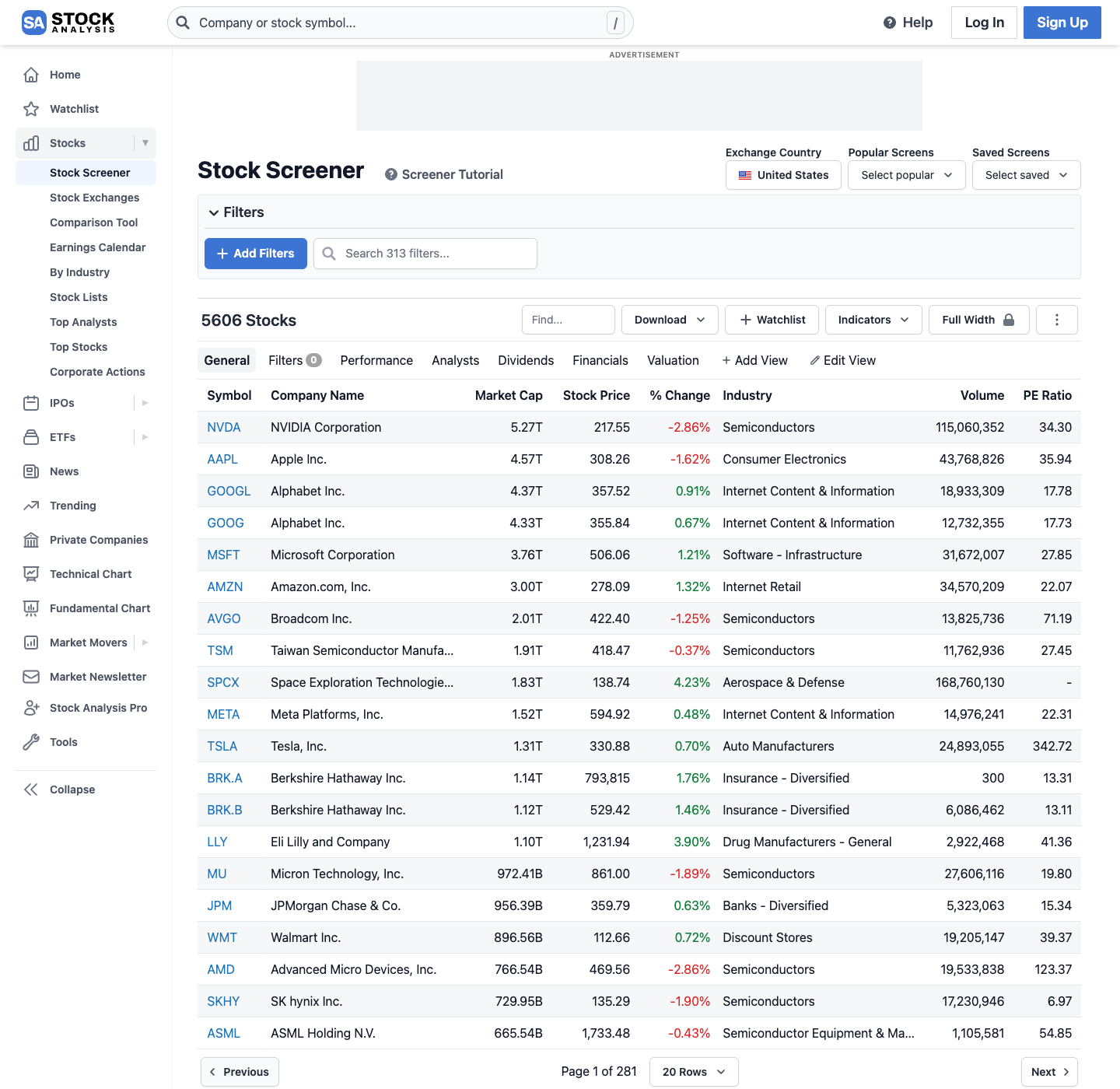Click the magnifier icon in filter search
The image size is (1120, 1089).
point(329,254)
